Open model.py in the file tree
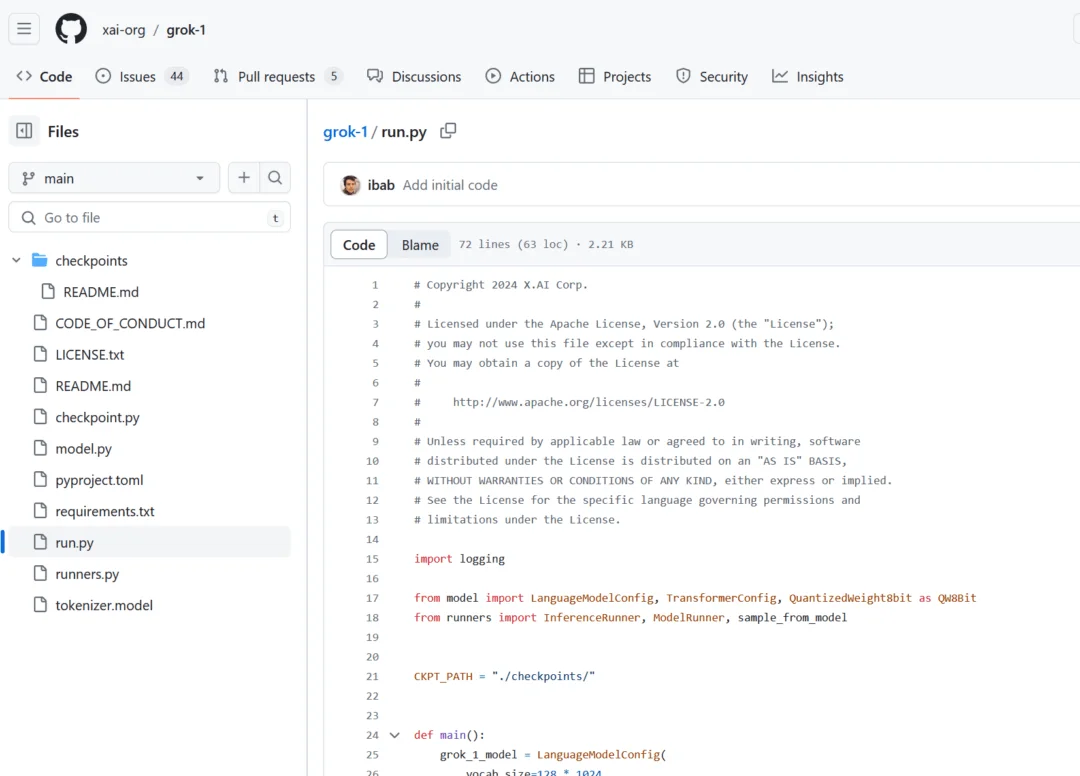The width and height of the screenshot is (1080, 776). [83, 449]
